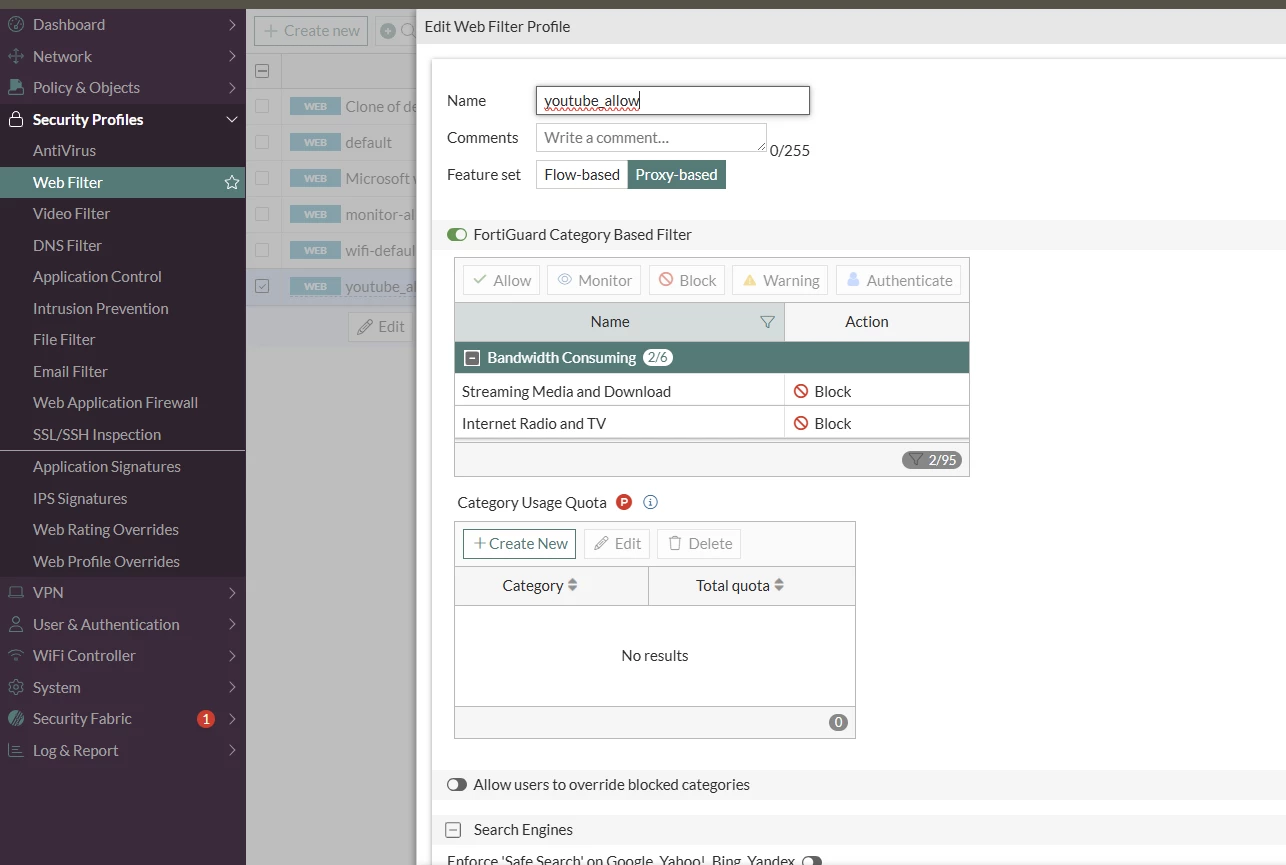Check the monitor-all profile checkbox

coord(262,214)
